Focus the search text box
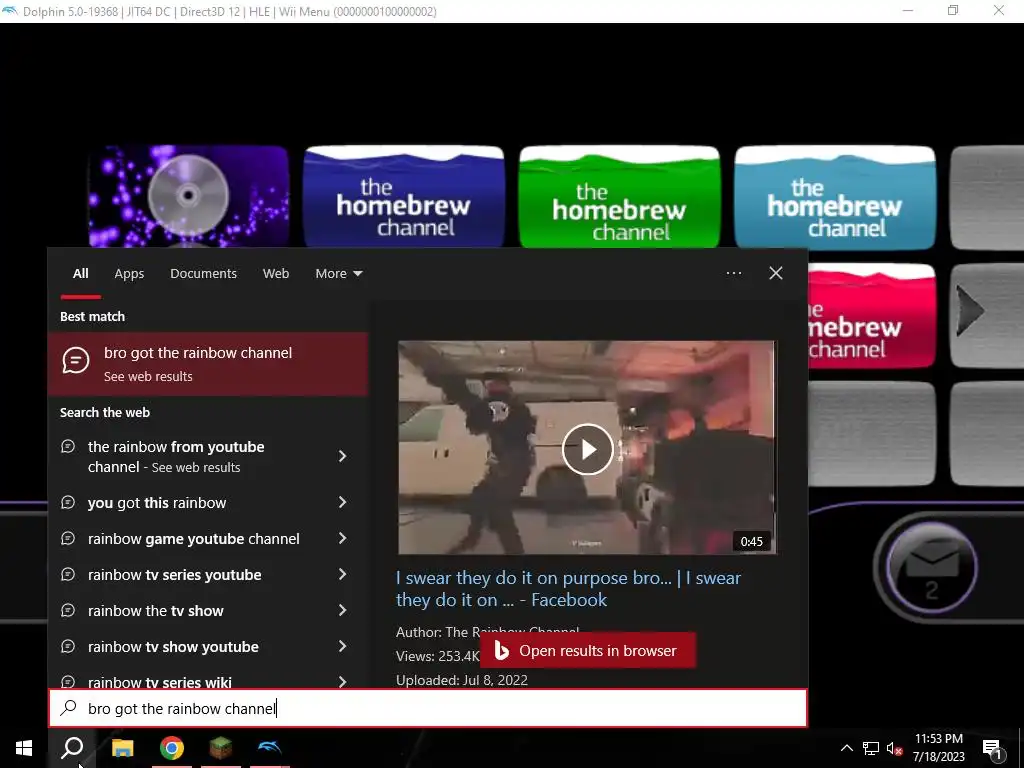The image size is (1024, 768). coord(428,708)
